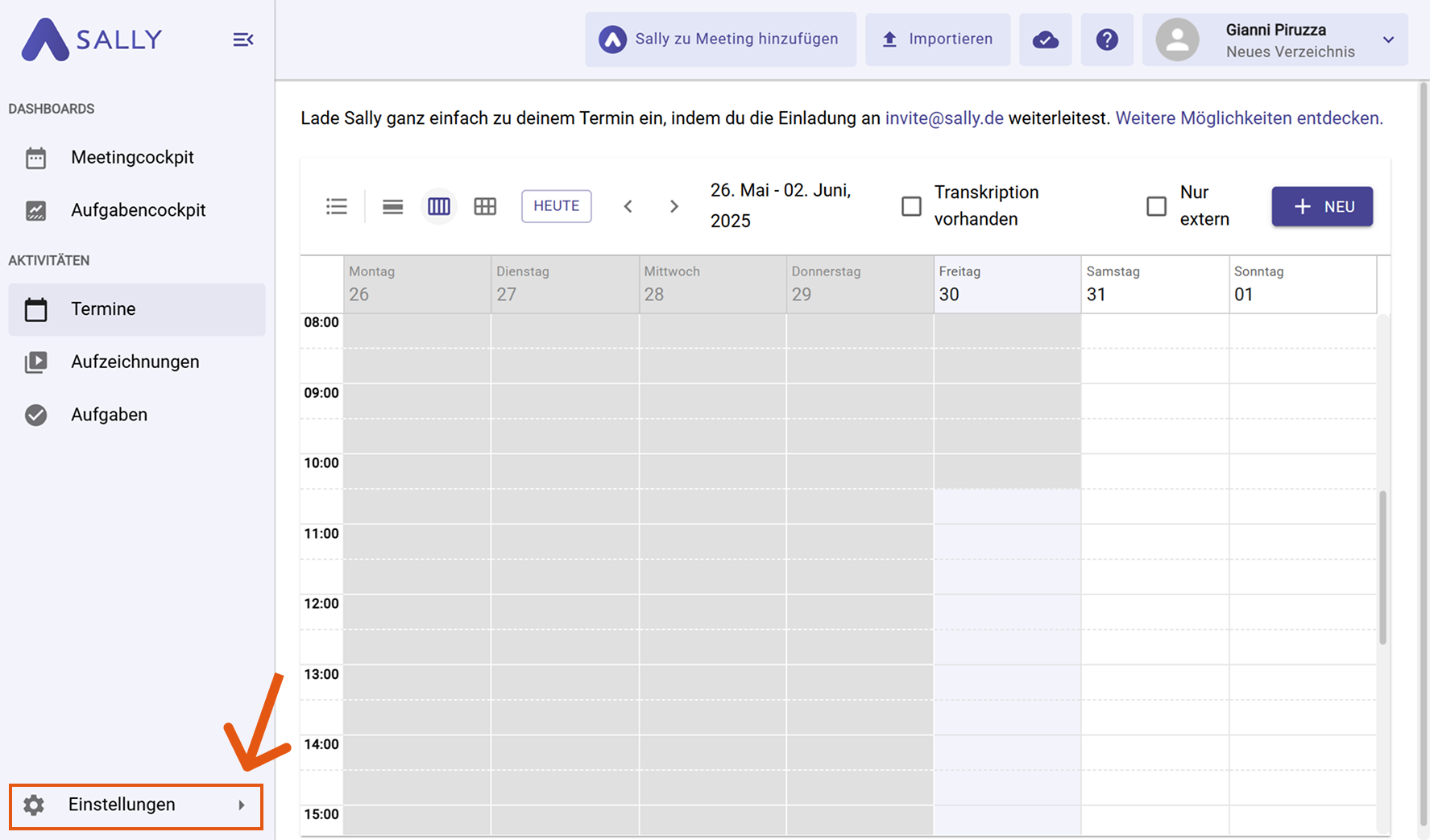Screen dimensions: 1430x840
Task: Click the NEU button to create appointment
Action: pos(1322,207)
